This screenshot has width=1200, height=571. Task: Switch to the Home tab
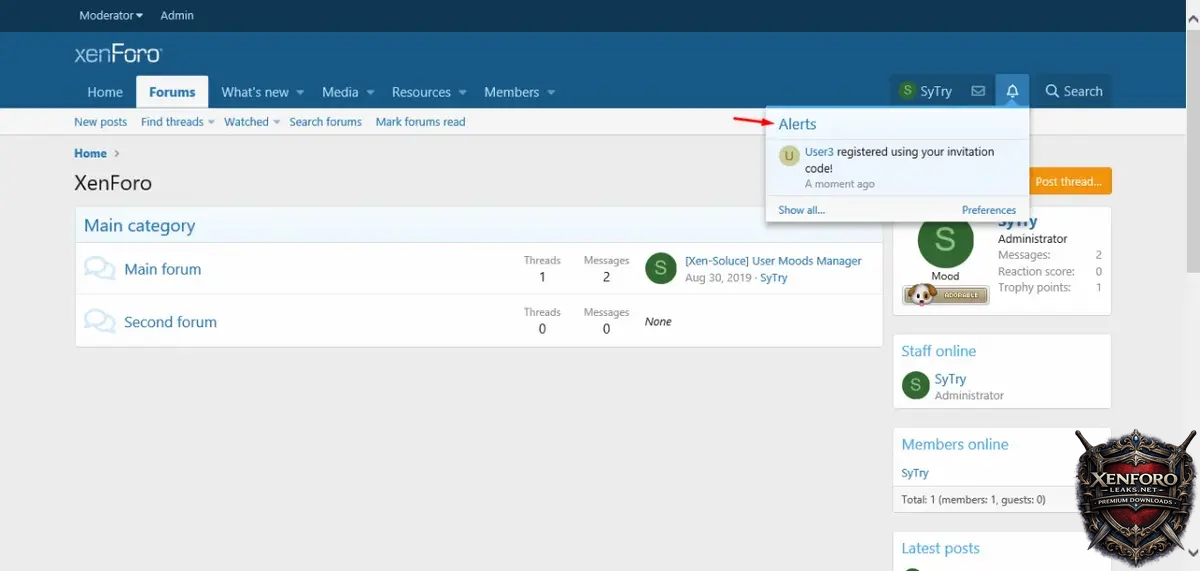point(105,92)
